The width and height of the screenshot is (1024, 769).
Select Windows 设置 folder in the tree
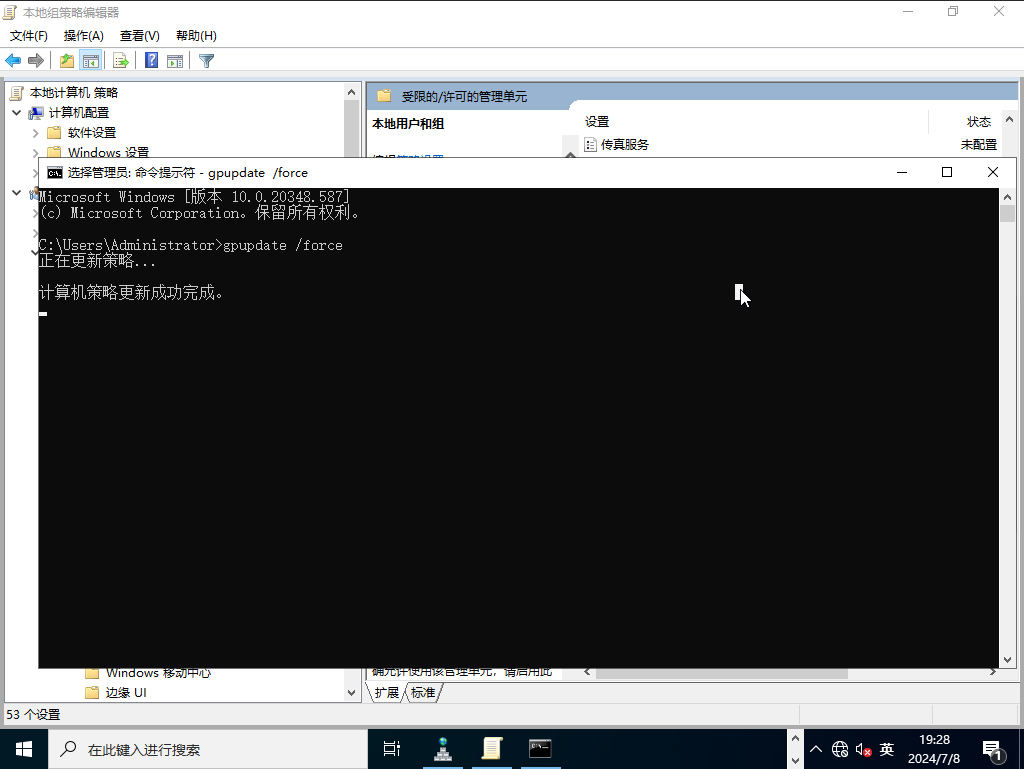tap(108, 152)
